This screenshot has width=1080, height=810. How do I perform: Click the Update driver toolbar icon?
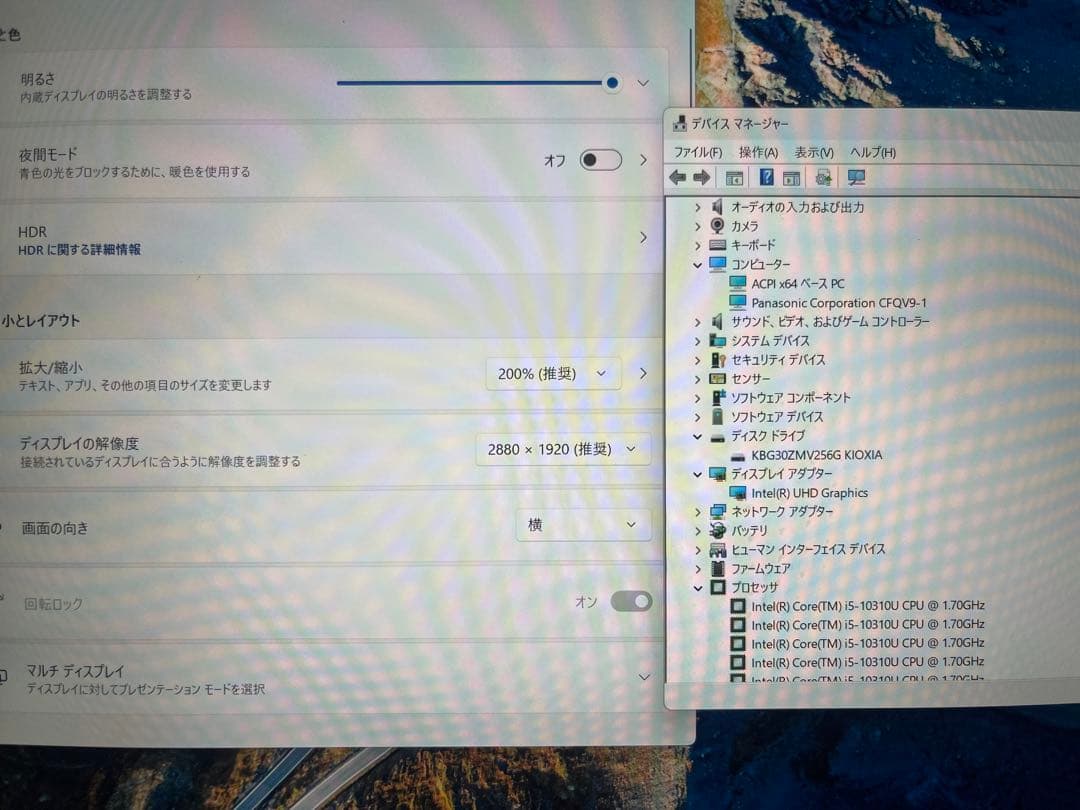[824, 177]
